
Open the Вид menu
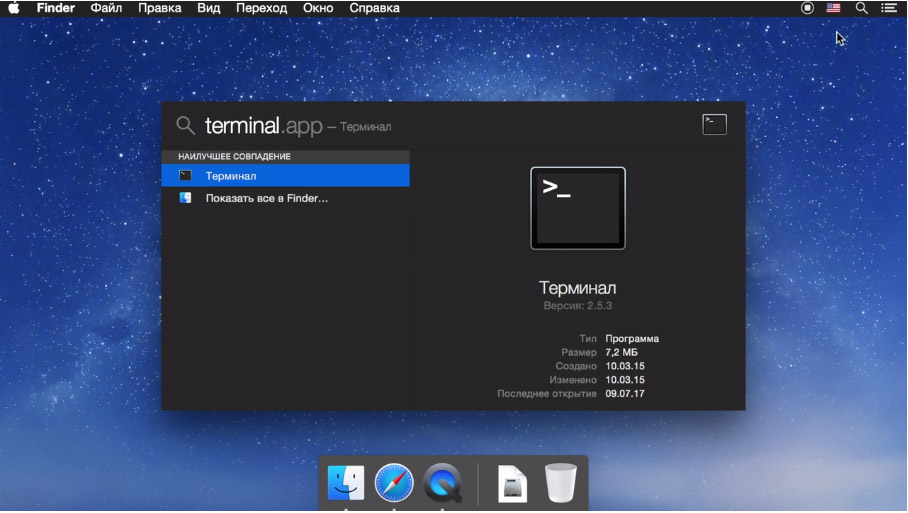pos(209,8)
